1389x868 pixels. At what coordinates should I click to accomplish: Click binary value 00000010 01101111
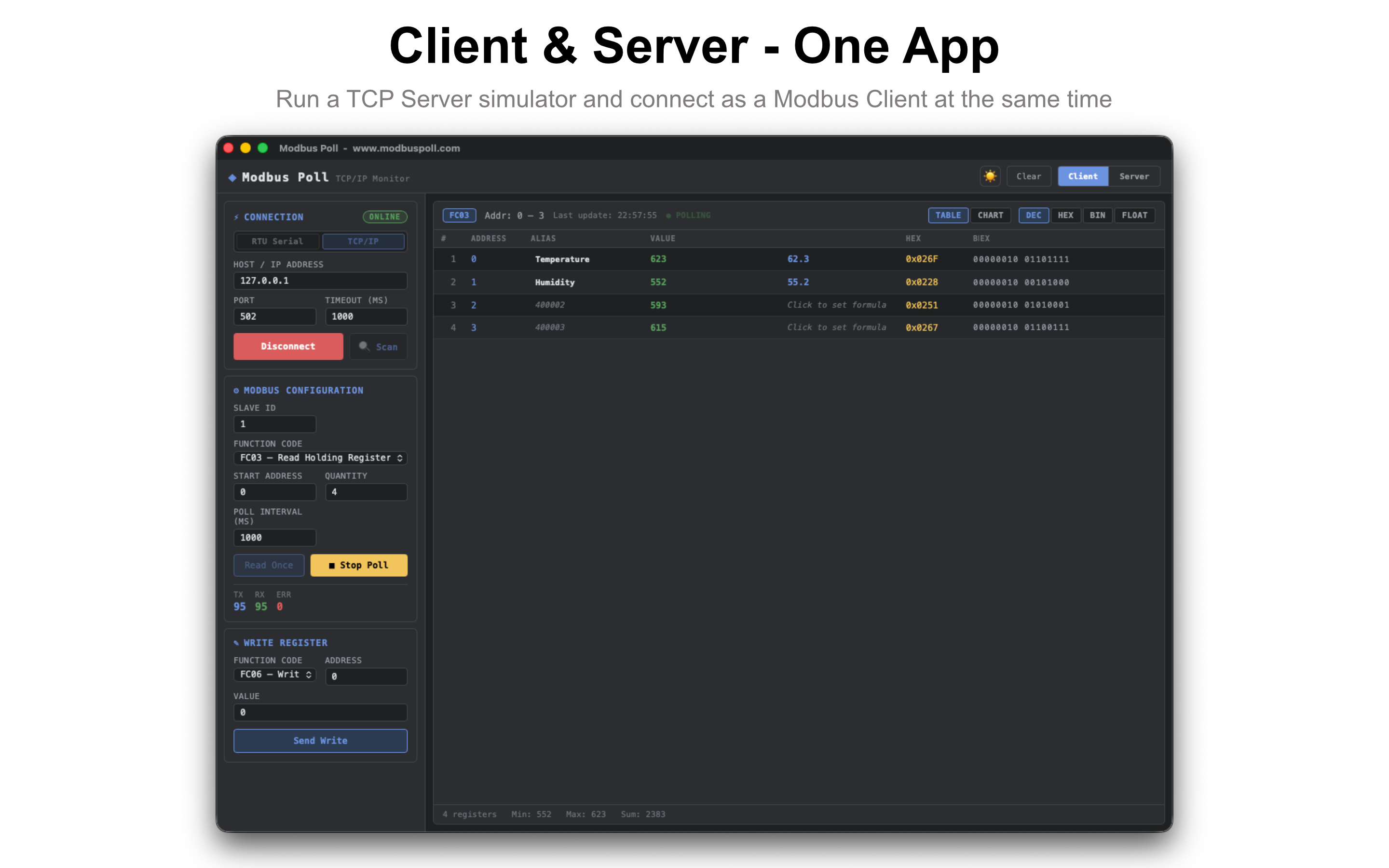(1021, 259)
